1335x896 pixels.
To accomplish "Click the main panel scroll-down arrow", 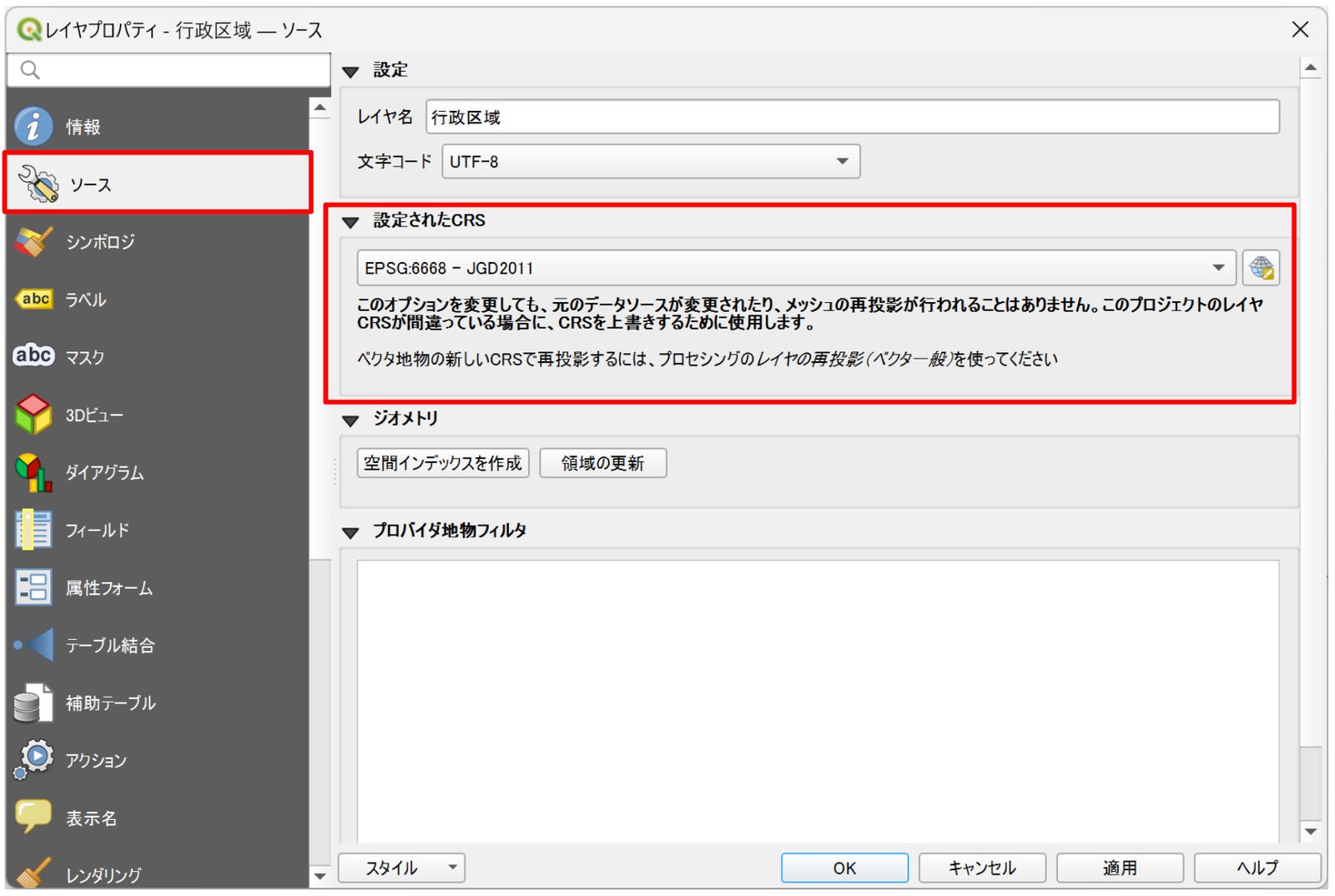I will 1311,831.
